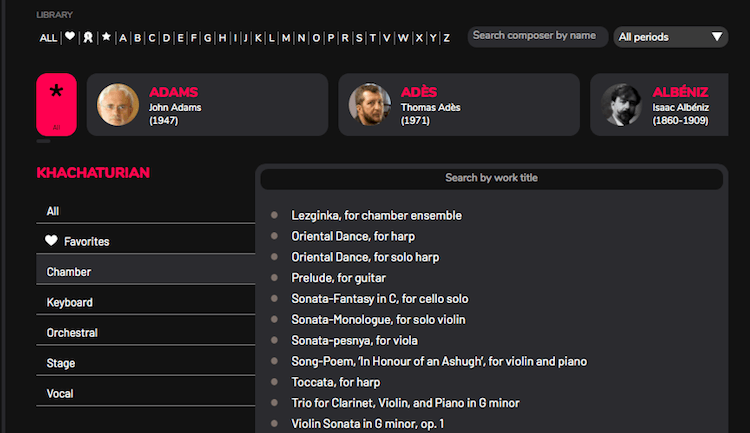Show recommended composers via ribbon award icon

(88, 37)
